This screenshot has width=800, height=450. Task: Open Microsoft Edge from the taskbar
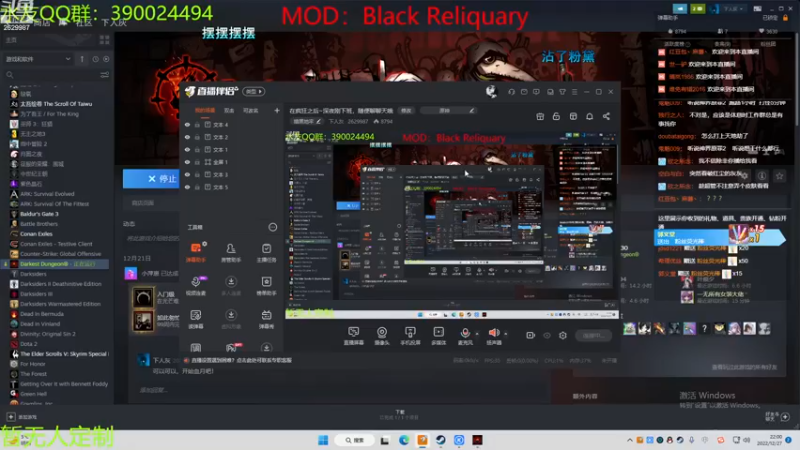click(x=404, y=440)
